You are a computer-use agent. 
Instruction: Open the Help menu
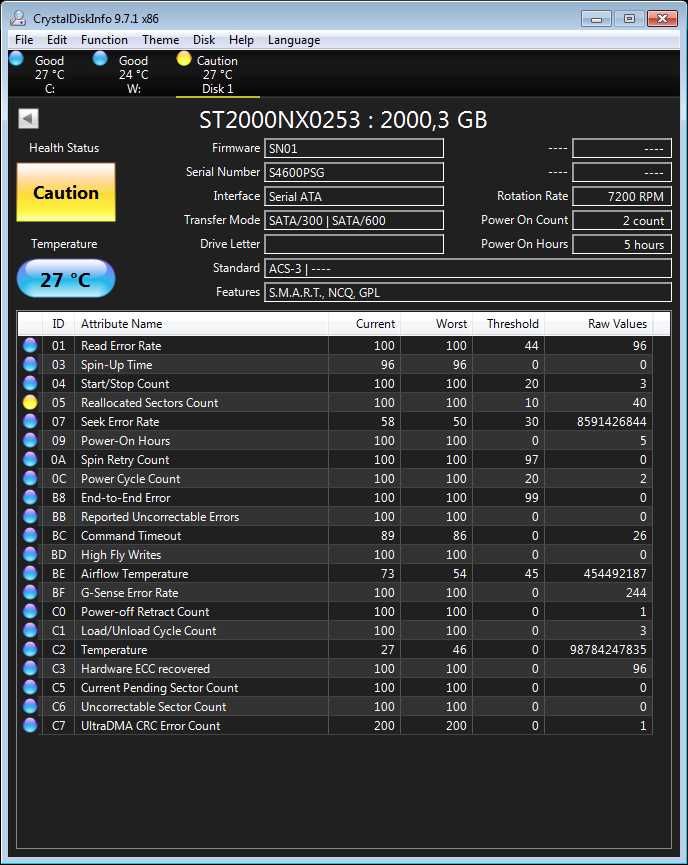point(241,40)
